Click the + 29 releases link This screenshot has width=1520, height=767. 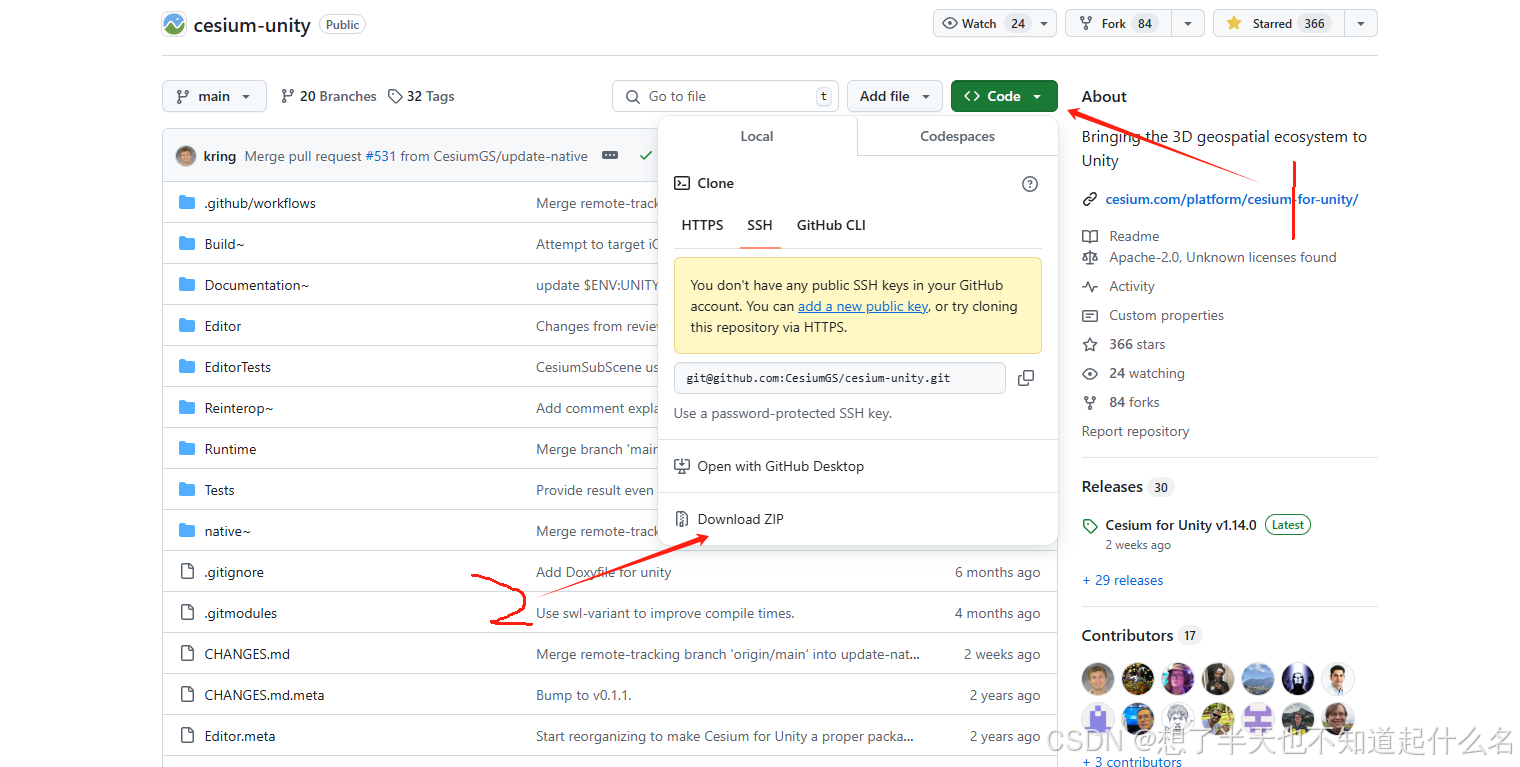(x=1123, y=580)
